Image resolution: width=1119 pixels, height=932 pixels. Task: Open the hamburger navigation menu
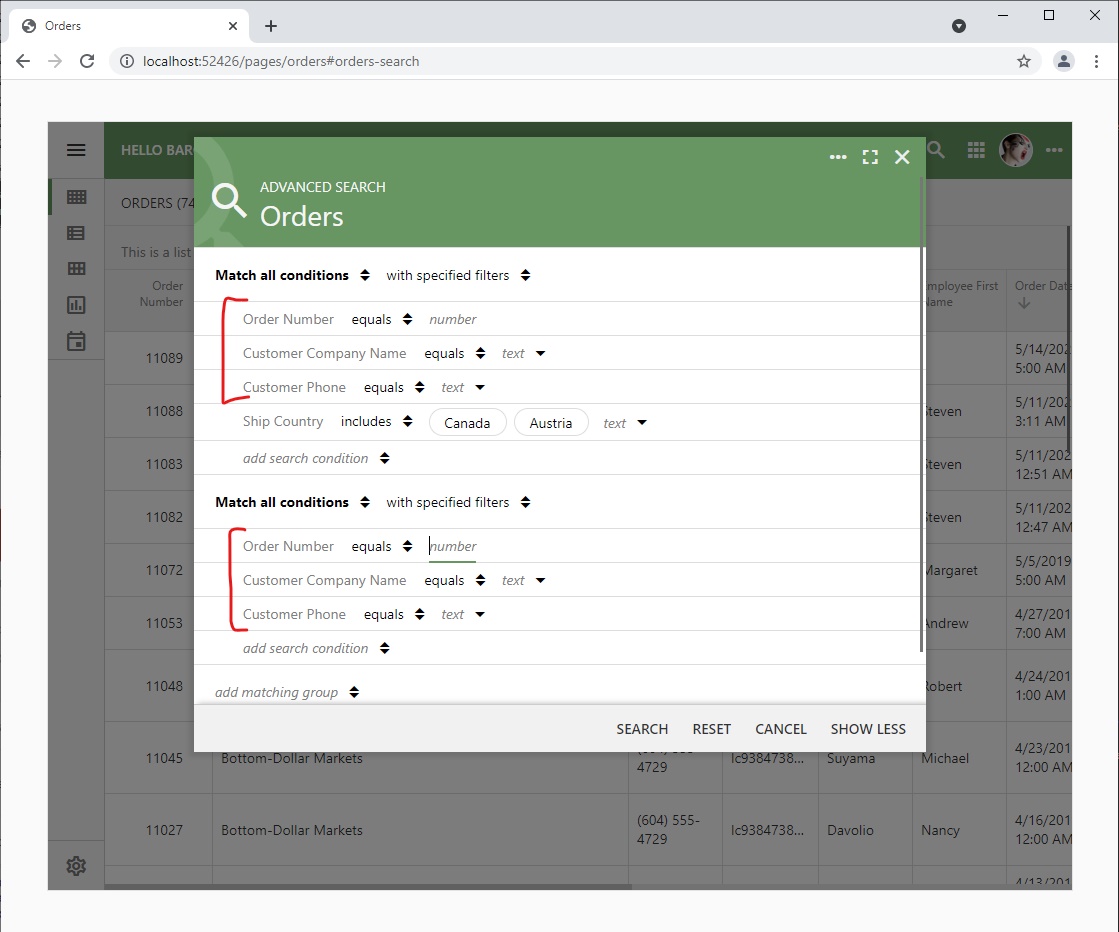click(x=76, y=150)
